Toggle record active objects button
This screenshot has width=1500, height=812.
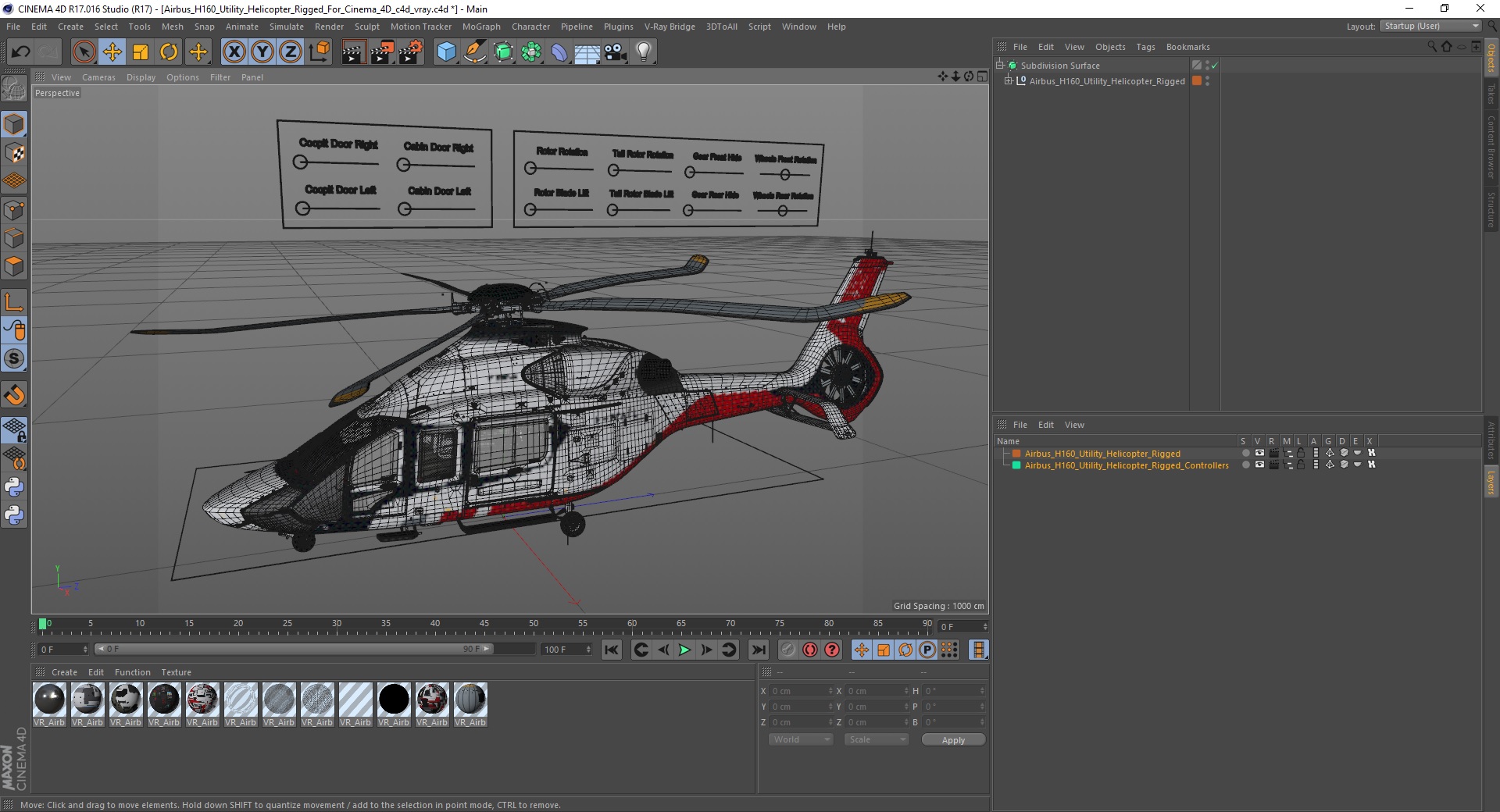[787, 650]
